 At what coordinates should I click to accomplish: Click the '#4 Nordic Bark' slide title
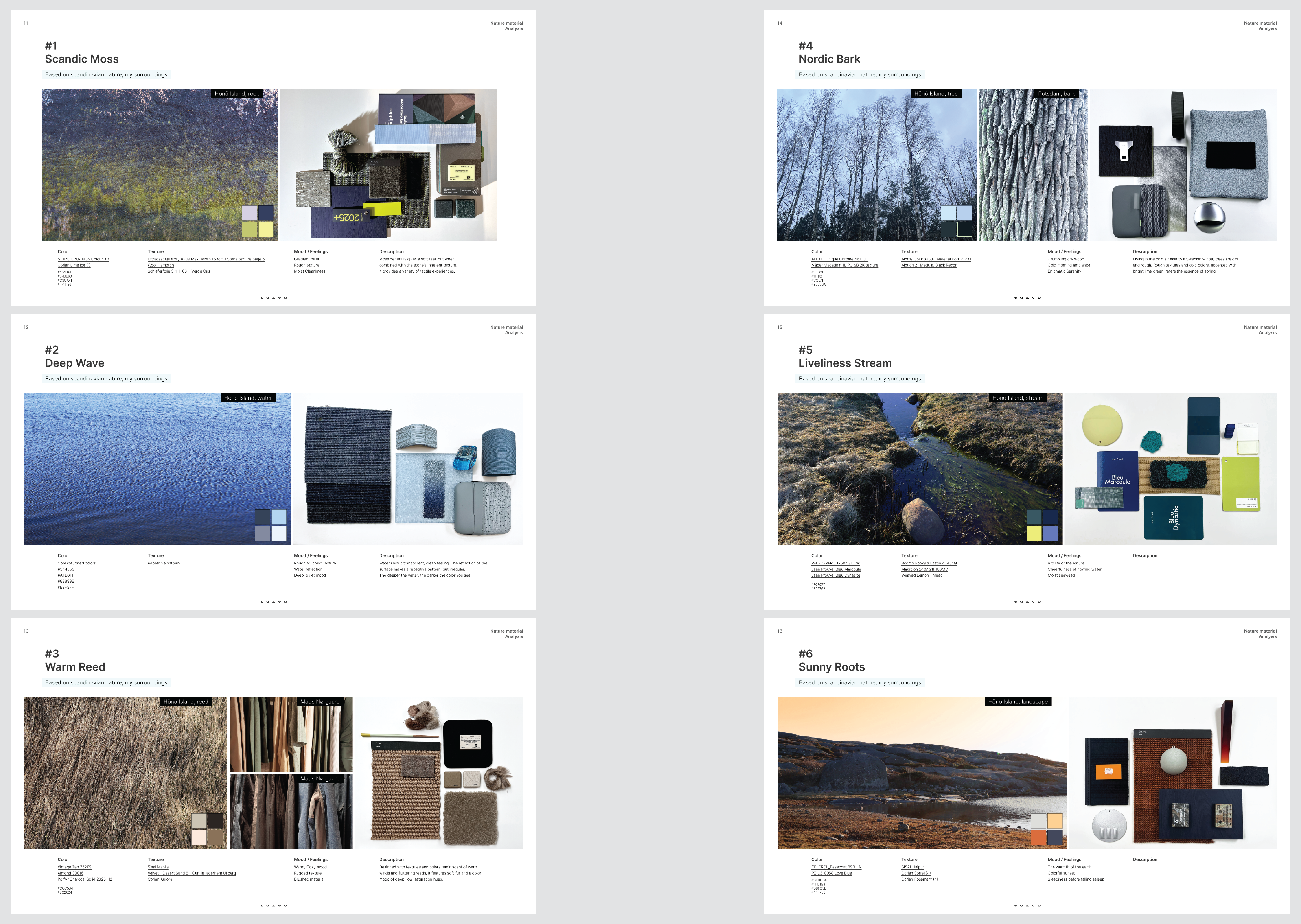pos(829,59)
